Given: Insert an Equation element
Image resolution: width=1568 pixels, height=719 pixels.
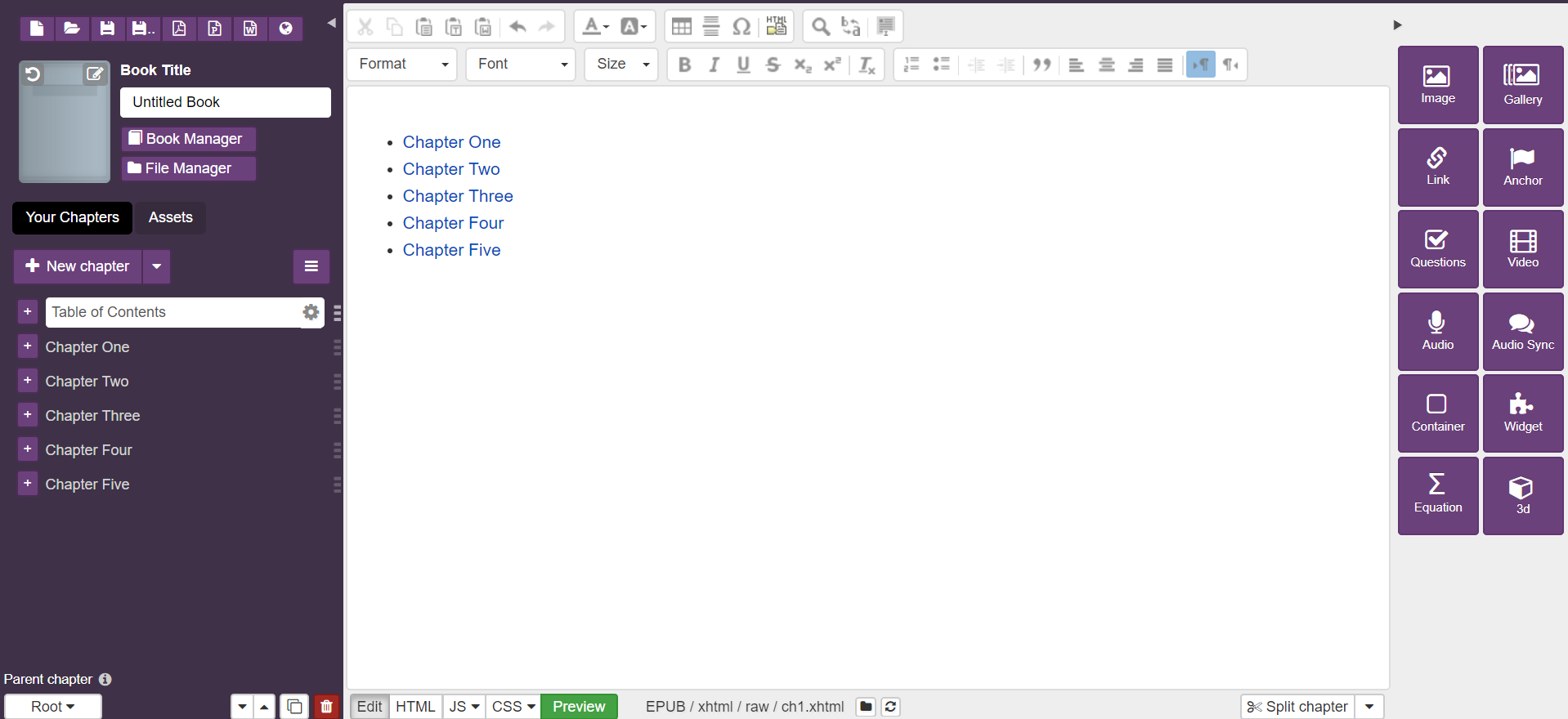Looking at the screenshot, I should coord(1437,494).
